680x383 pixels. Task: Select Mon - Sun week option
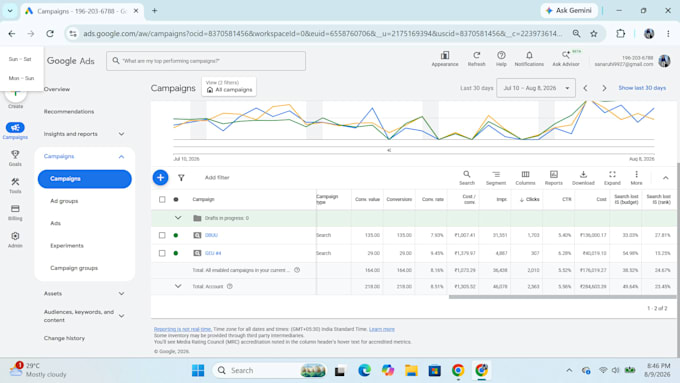click(21, 78)
